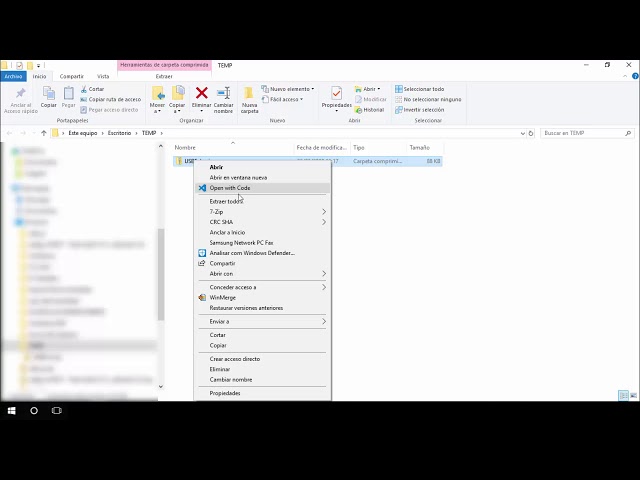This screenshot has height=480, width=640.
Task: Expand the Abrir con submenu
Action: click(x=262, y=273)
